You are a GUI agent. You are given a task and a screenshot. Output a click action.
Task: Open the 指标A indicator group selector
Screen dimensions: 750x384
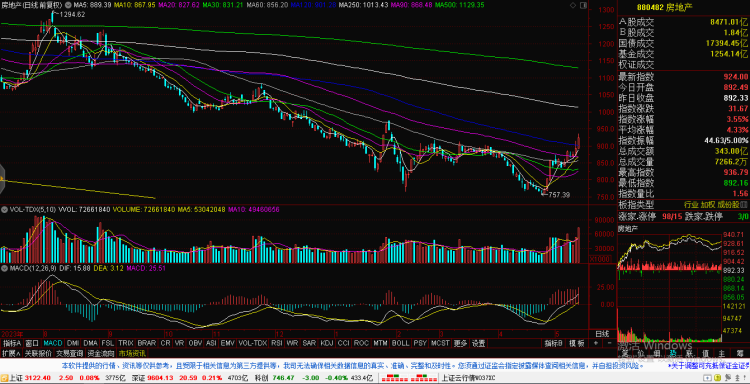click(11, 343)
